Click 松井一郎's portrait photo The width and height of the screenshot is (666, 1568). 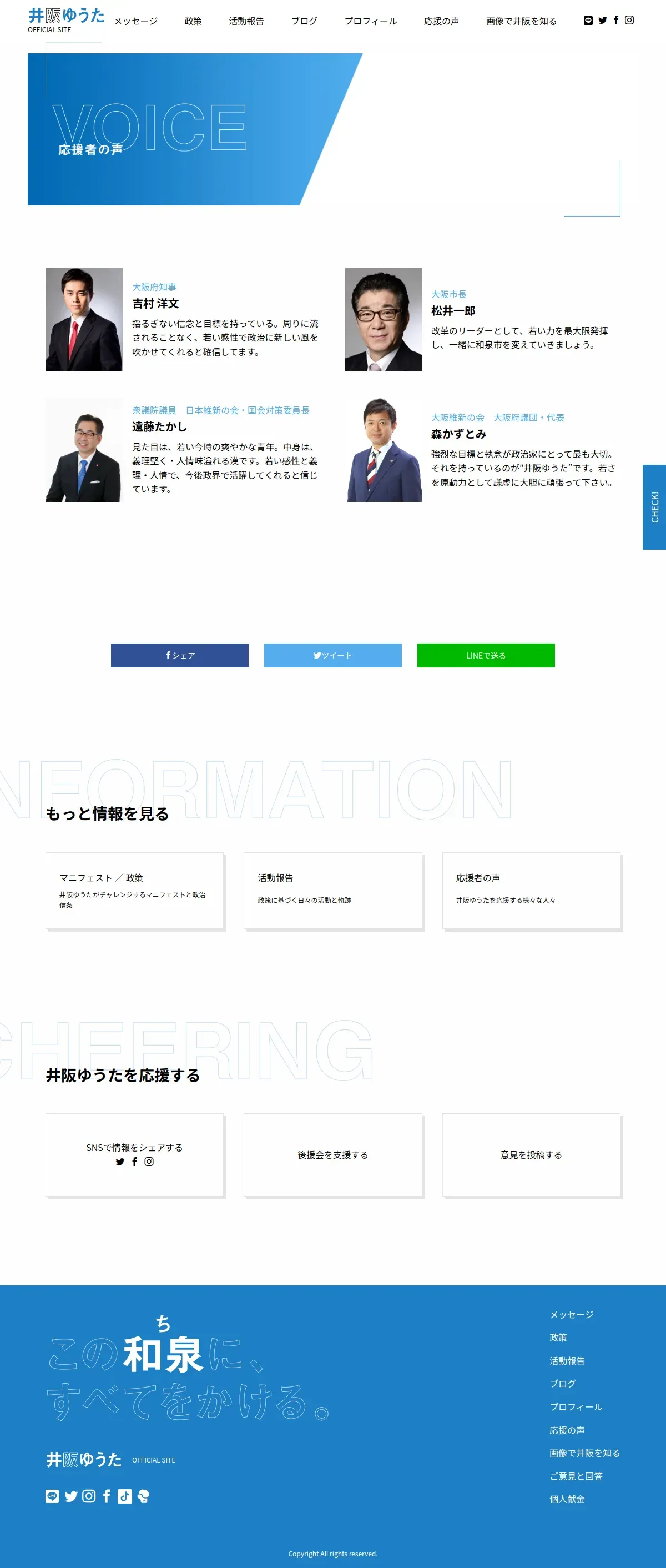click(x=383, y=320)
